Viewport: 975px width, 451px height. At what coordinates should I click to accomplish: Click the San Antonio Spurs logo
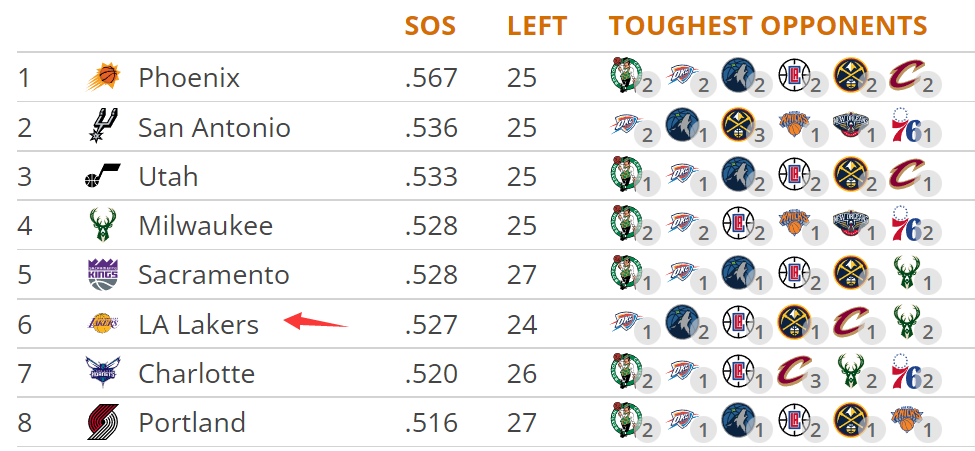(103, 126)
